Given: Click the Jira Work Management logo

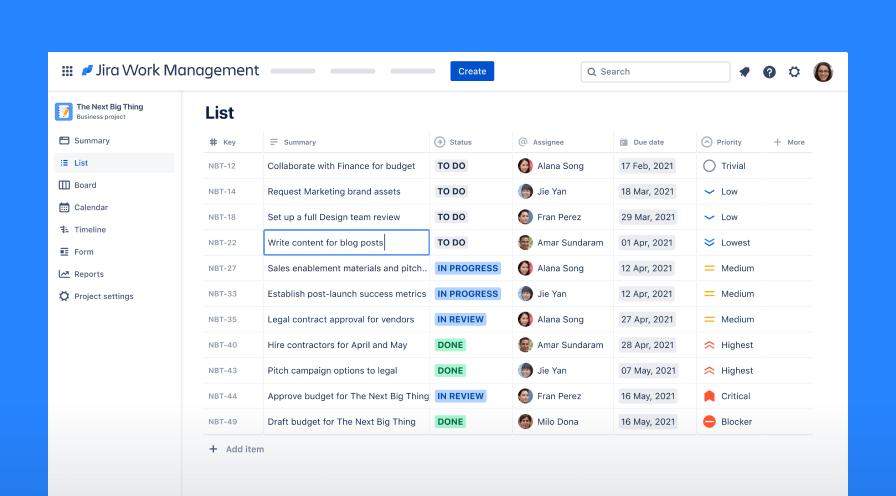Looking at the screenshot, I should pos(170,71).
